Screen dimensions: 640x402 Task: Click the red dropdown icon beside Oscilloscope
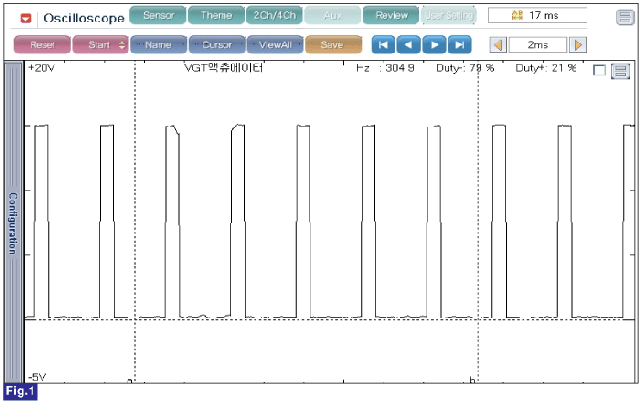[26, 18]
